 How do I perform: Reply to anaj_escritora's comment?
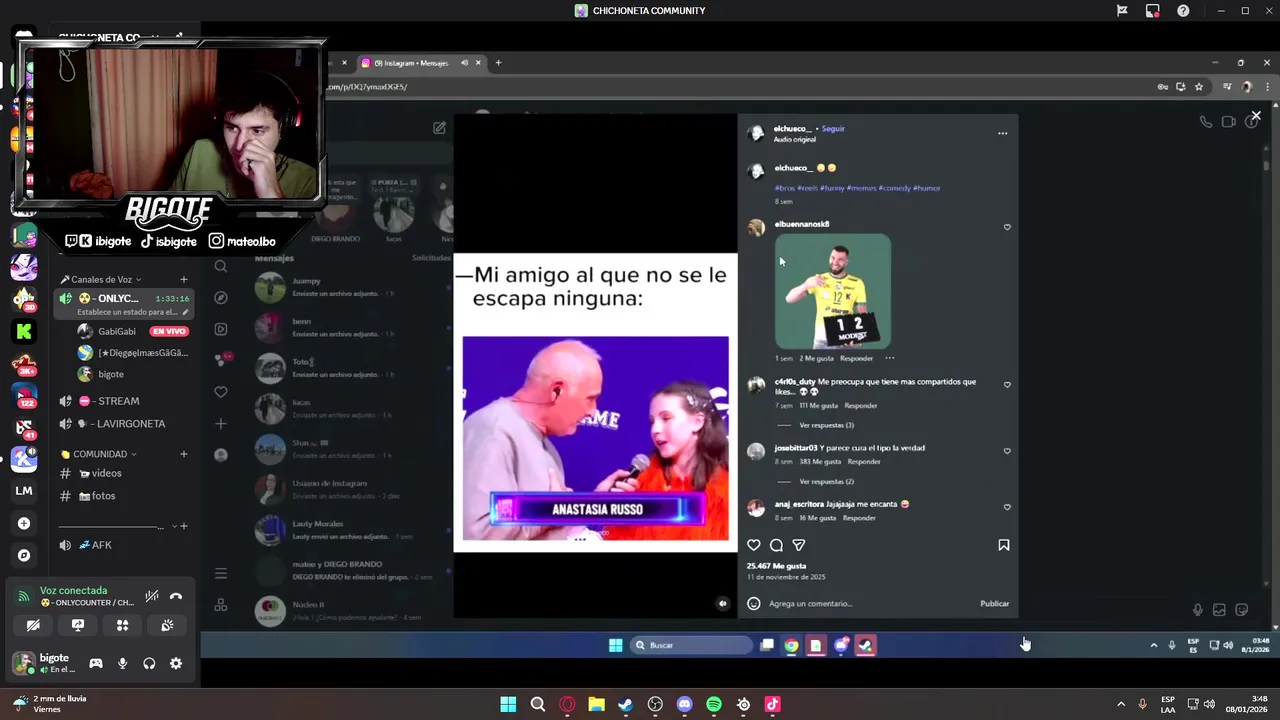pyautogui.click(x=860, y=517)
